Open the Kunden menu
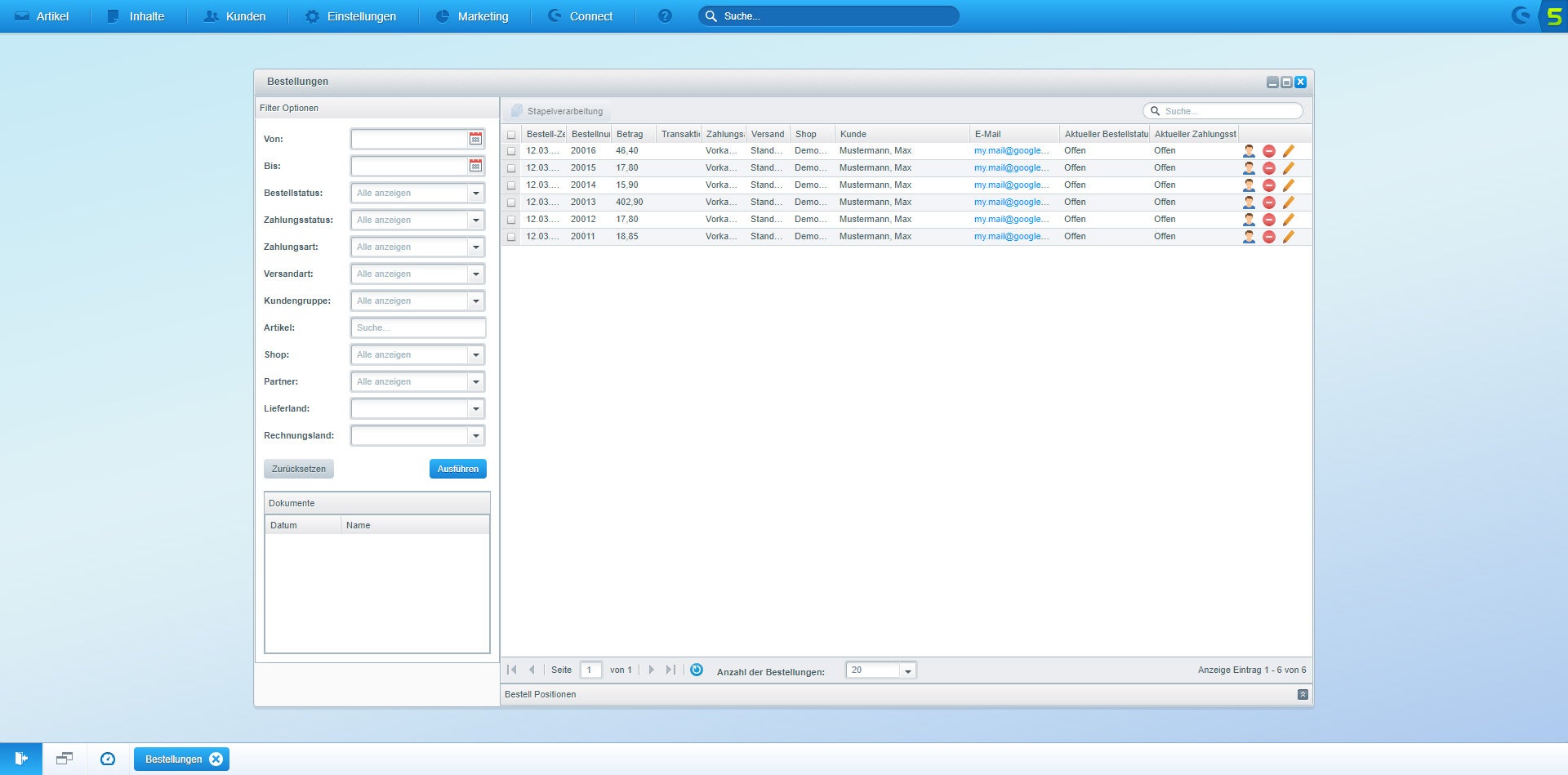Screen dimensions: 1568x775 (x=234, y=16)
